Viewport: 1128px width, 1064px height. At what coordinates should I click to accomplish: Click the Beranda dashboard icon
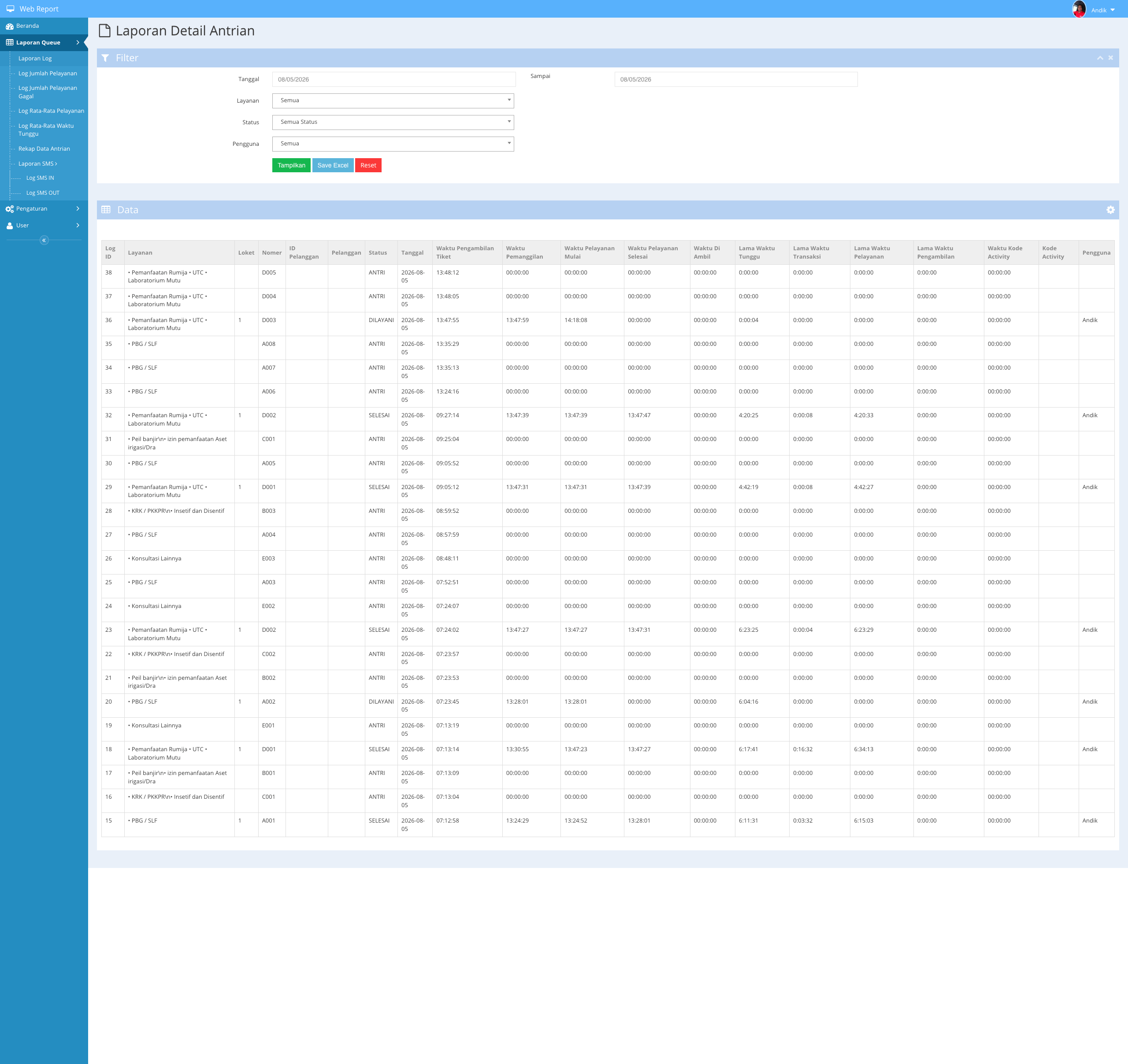tap(10, 26)
